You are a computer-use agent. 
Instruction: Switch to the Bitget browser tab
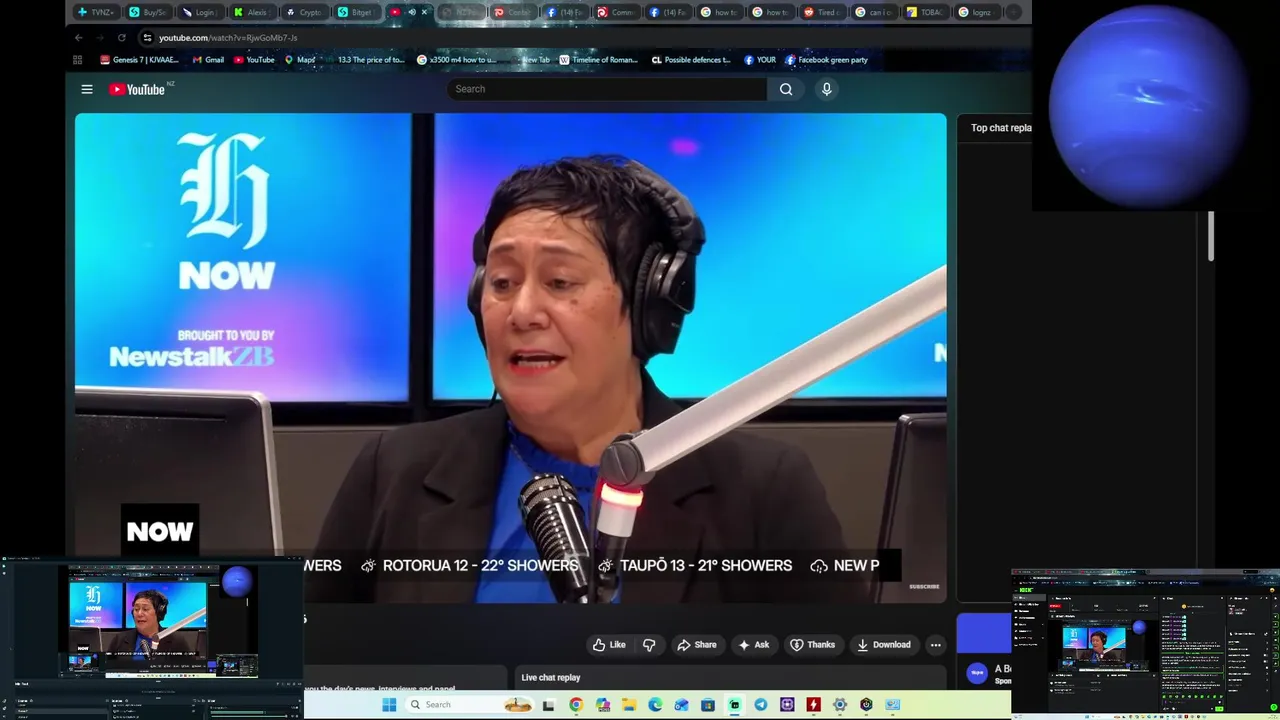point(355,12)
